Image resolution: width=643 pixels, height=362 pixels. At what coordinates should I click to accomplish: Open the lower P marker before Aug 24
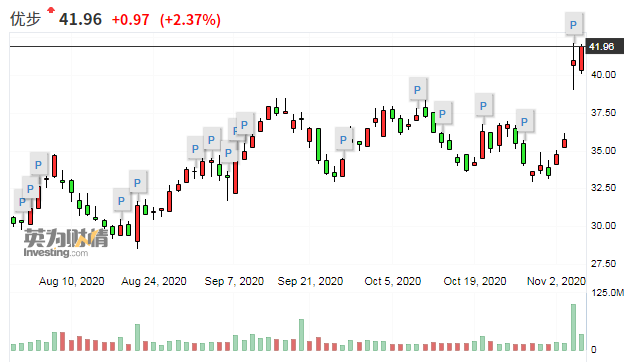pyautogui.click(x=121, y=201)
